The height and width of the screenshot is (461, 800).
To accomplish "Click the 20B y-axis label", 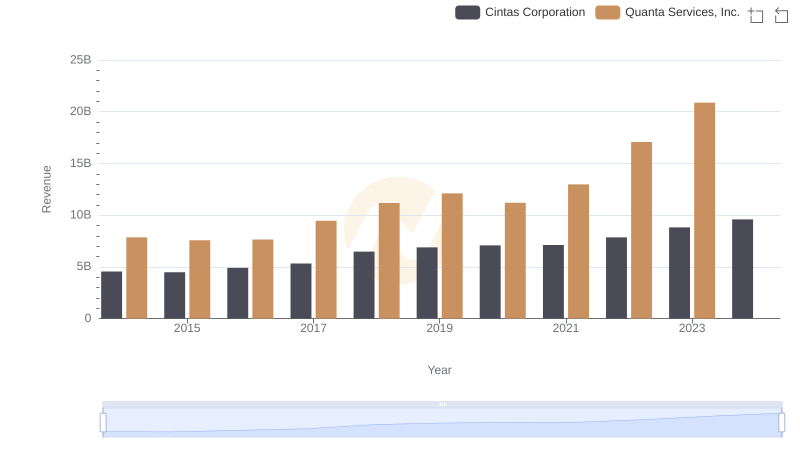I will [x=81, y=111].
